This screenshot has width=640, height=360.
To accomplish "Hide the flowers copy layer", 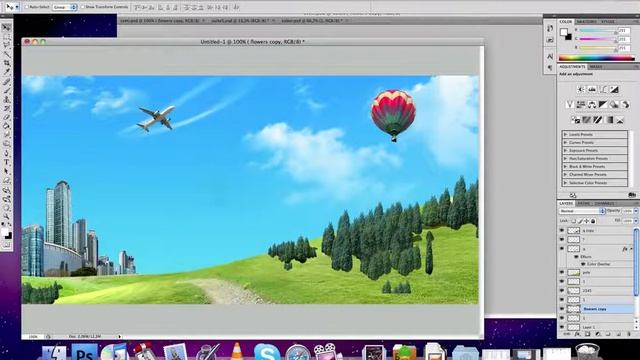I will (562, 309).
